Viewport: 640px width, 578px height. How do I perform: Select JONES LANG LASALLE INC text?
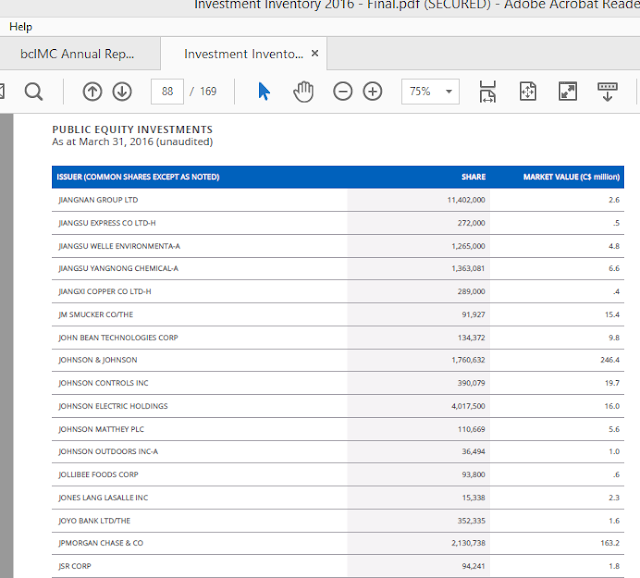[x=103, y=498]
